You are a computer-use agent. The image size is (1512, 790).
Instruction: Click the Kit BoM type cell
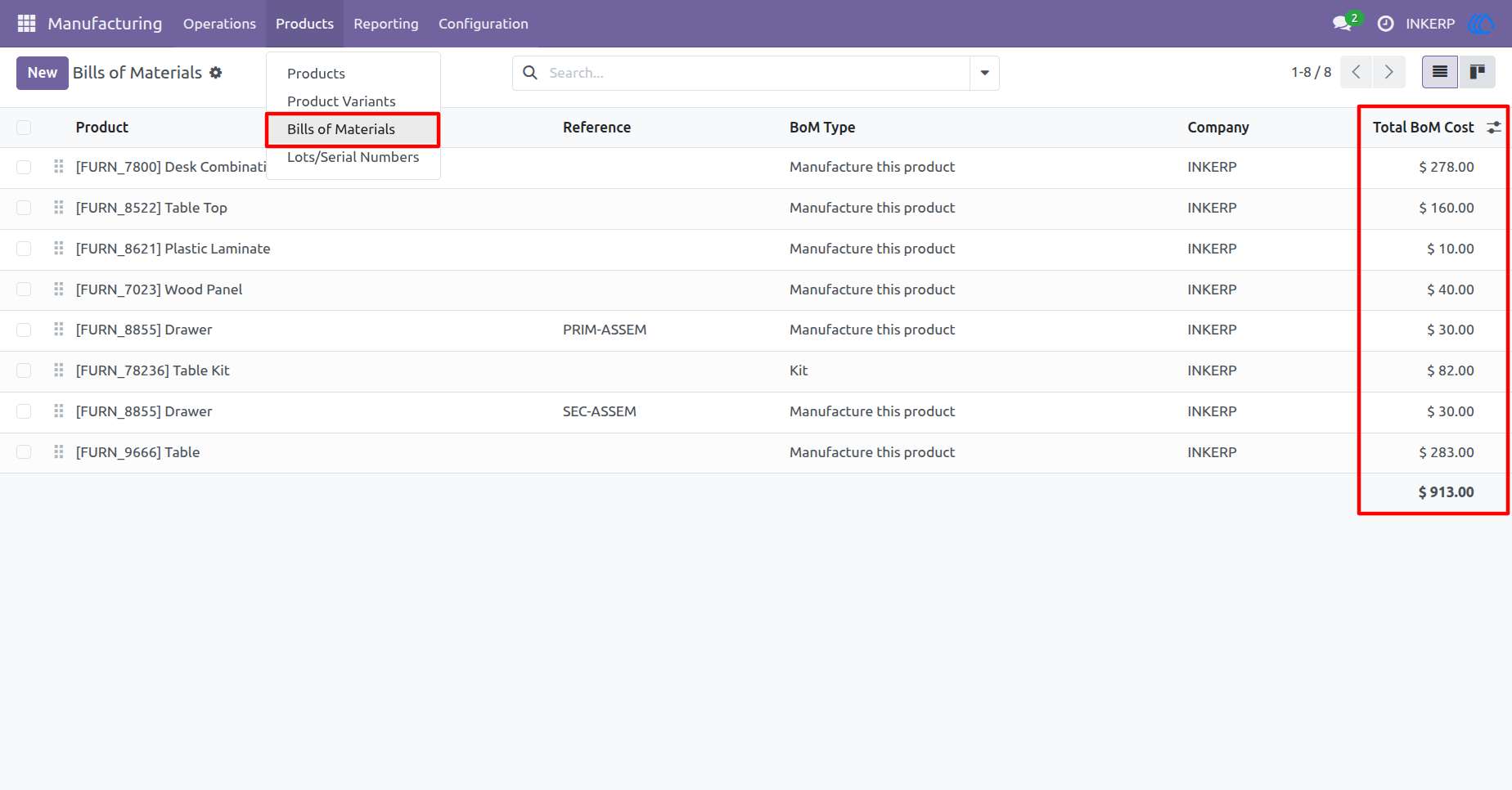coord(799,370)
